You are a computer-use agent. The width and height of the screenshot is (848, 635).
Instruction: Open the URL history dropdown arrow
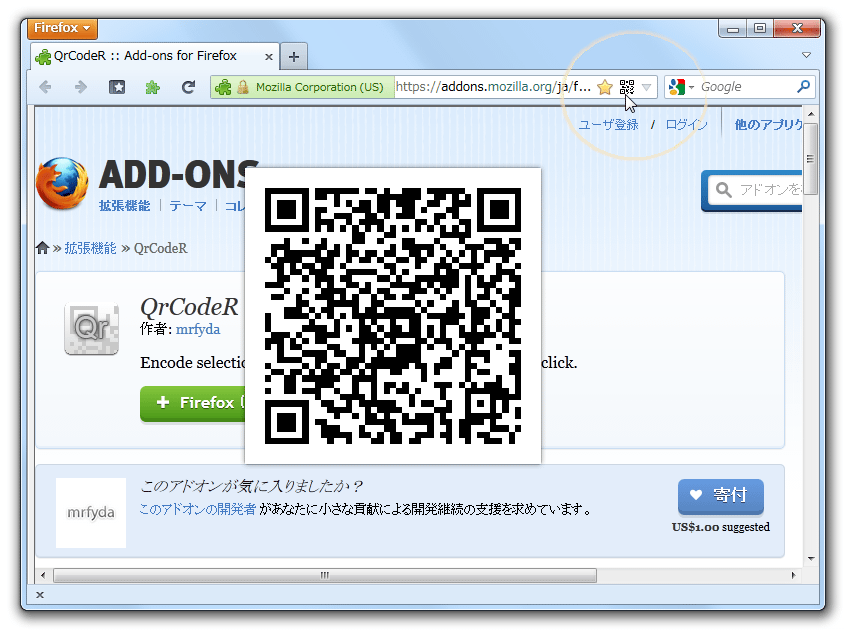[646, 87]
